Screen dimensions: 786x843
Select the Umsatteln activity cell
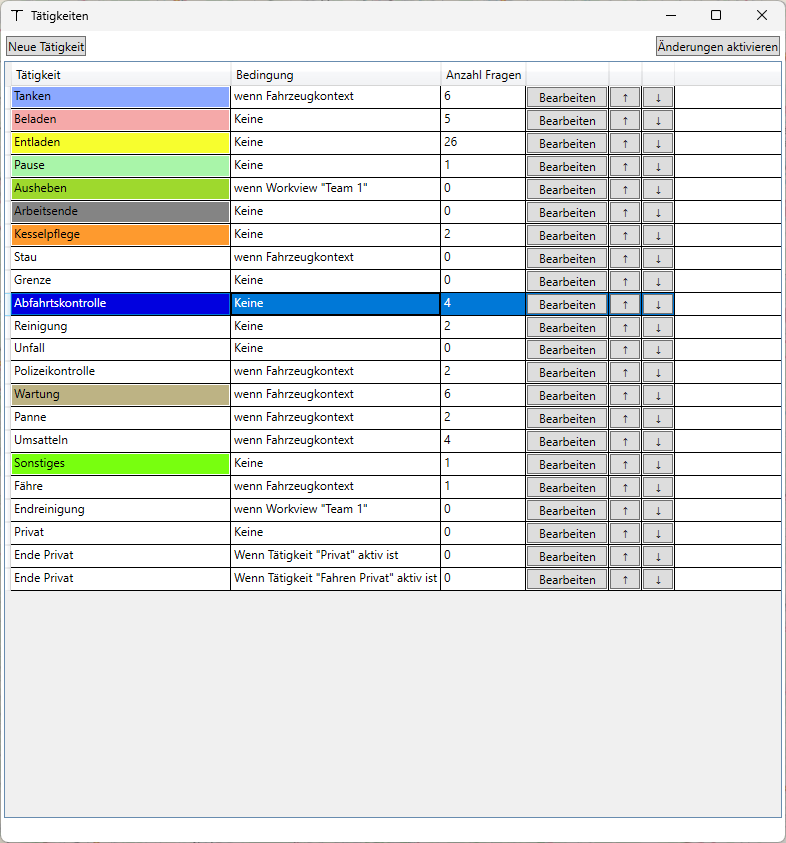(120, 441)
